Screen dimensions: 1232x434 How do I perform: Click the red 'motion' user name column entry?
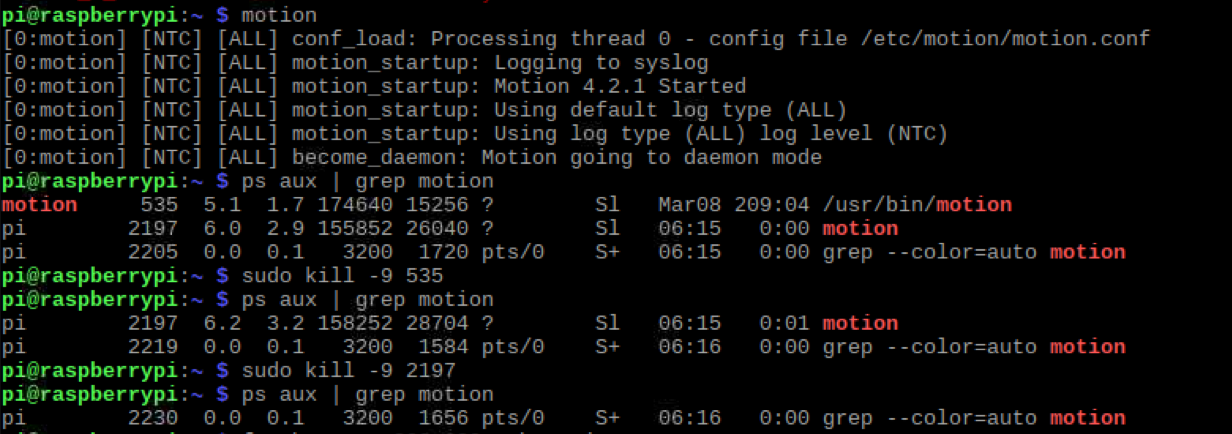[39, 204]
